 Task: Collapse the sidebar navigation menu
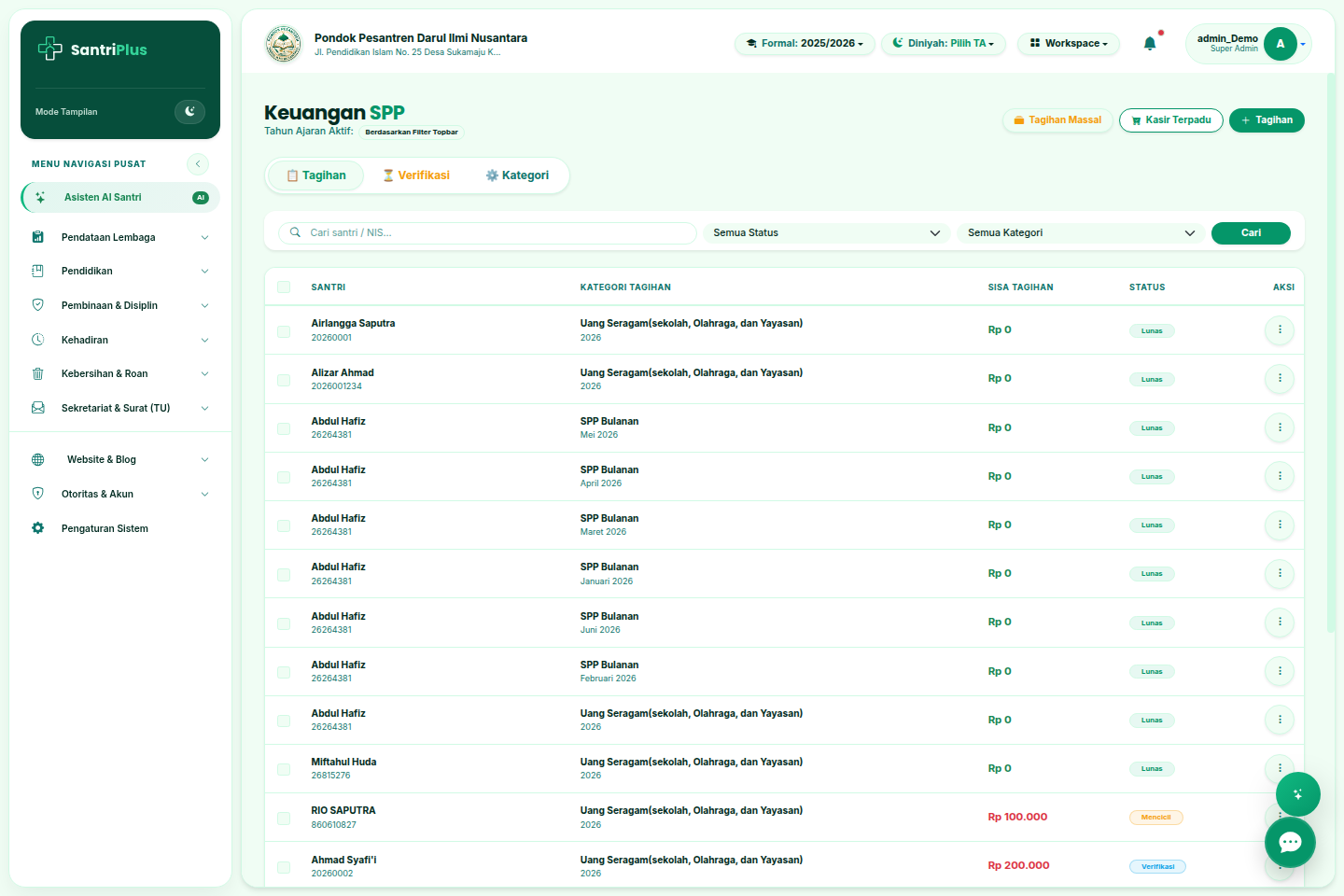(198, 164)
